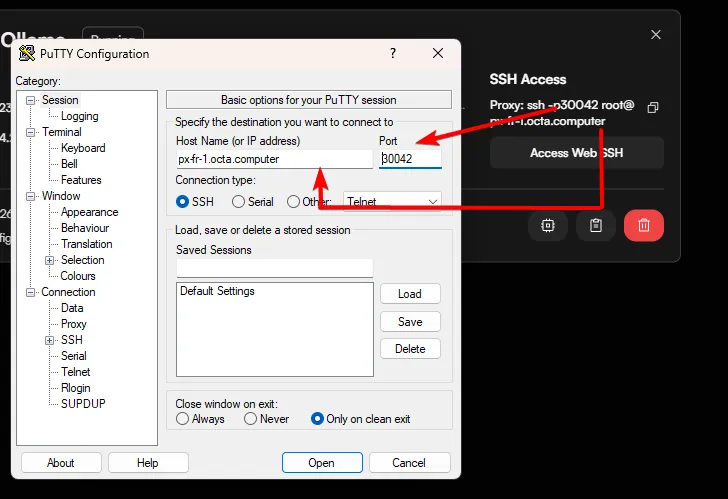Select Default Settings in saved sessions list

(217, 291)
